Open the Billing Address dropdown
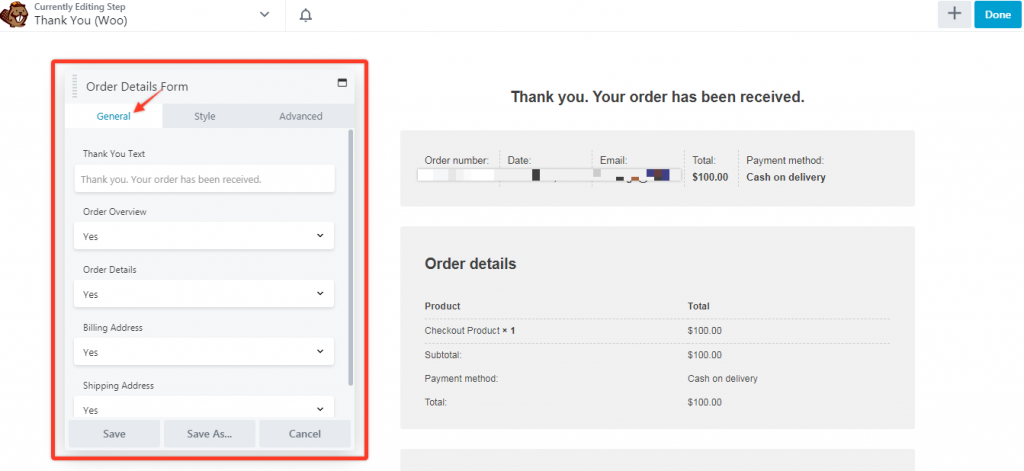Screen dimensions: 1024x471 204,352
